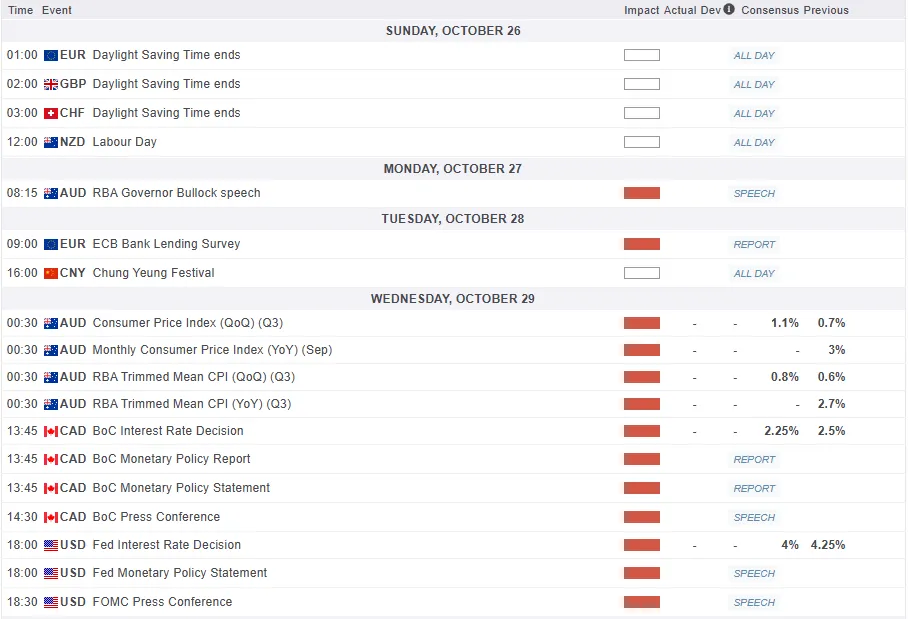Click the red impact bar for ECB Bank Lending Survey

pyautogui.click(x=642, y=244)
